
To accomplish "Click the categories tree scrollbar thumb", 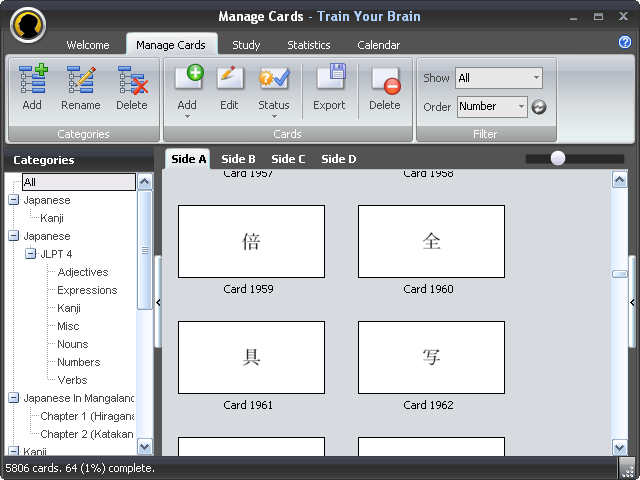I will coord(144,250).
